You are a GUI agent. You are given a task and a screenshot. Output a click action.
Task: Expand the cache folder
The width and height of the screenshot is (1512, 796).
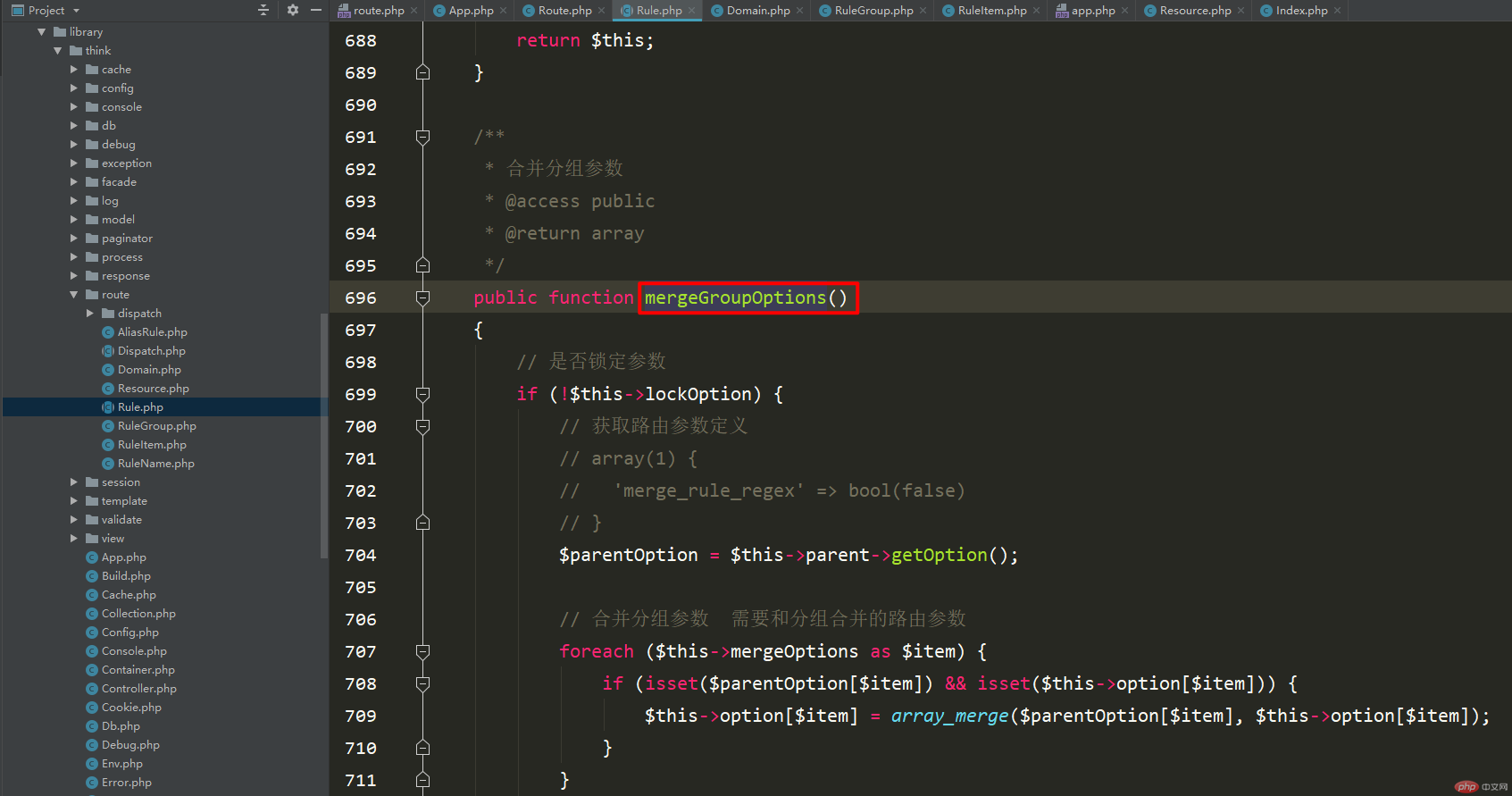[x=74, y=70]
